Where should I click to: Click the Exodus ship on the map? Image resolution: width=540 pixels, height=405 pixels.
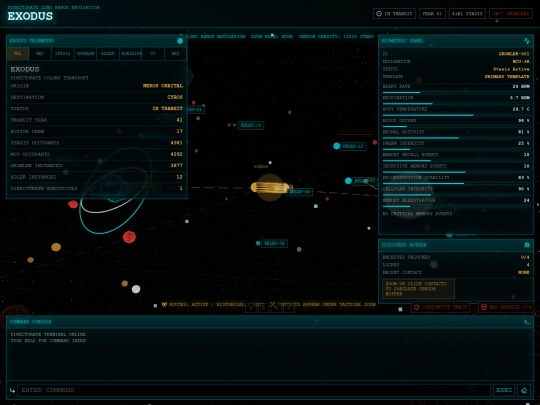point(270,187)
